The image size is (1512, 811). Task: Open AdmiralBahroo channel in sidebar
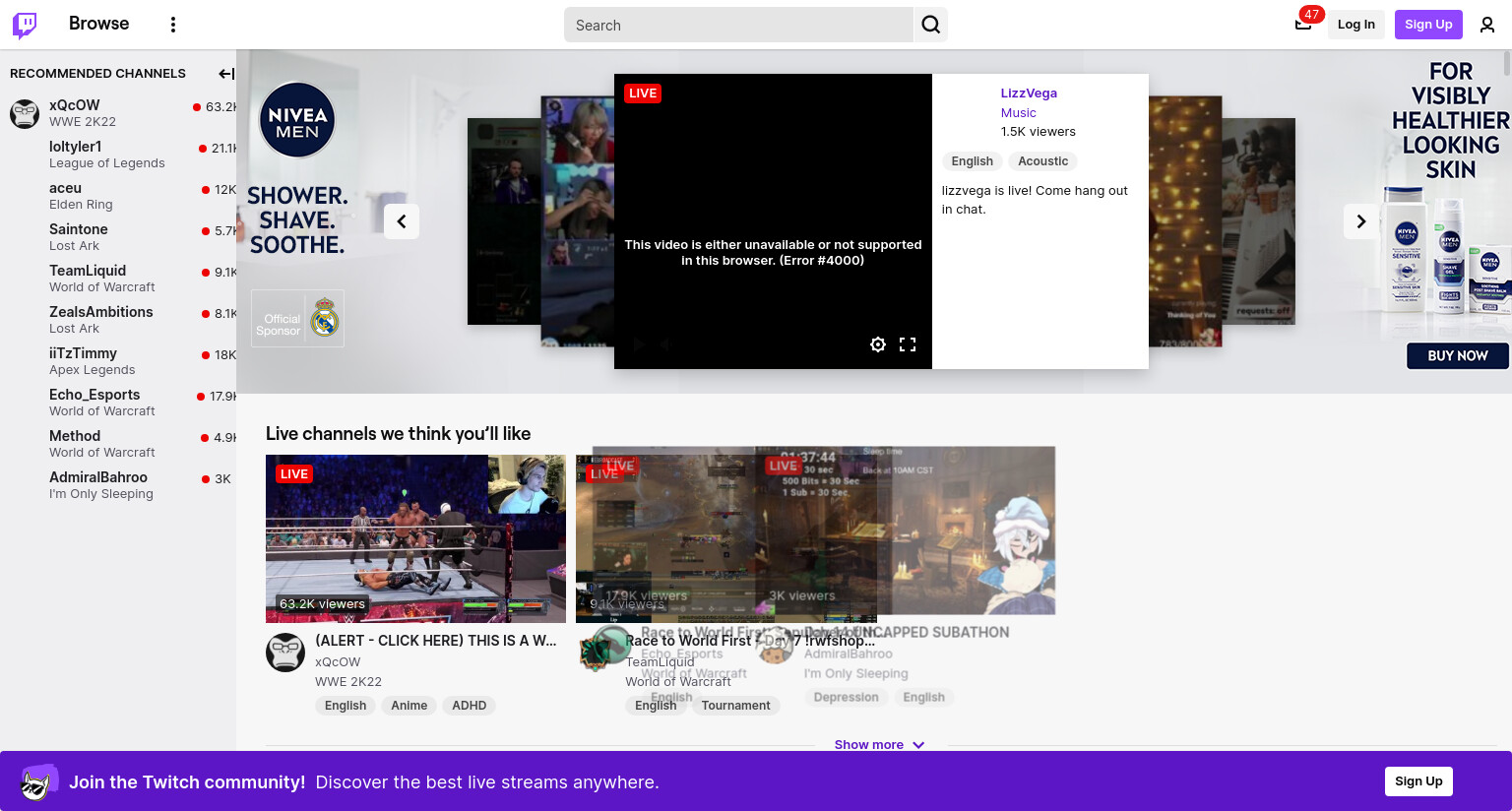pyautogui.click(x=118, y=485)
